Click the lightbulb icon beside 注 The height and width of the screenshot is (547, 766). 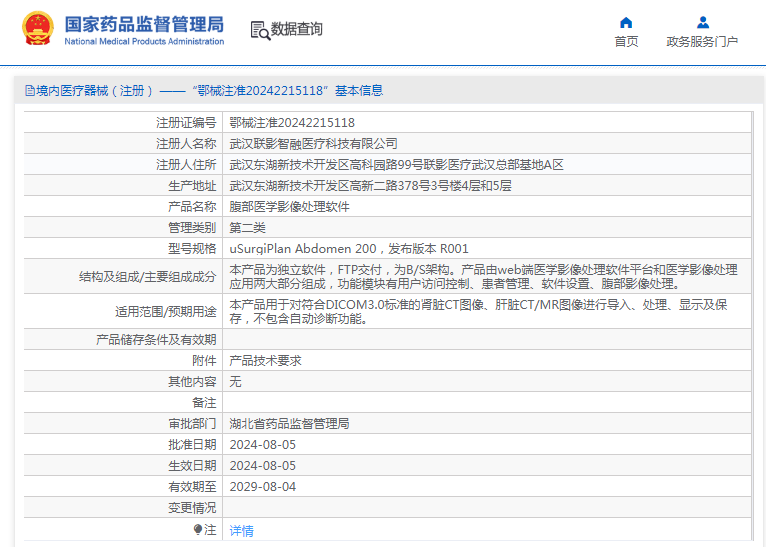(x=198, y=529)
